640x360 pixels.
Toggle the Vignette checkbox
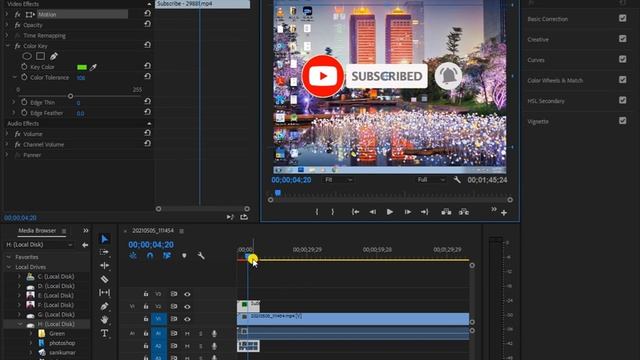[x=622, y=120]
